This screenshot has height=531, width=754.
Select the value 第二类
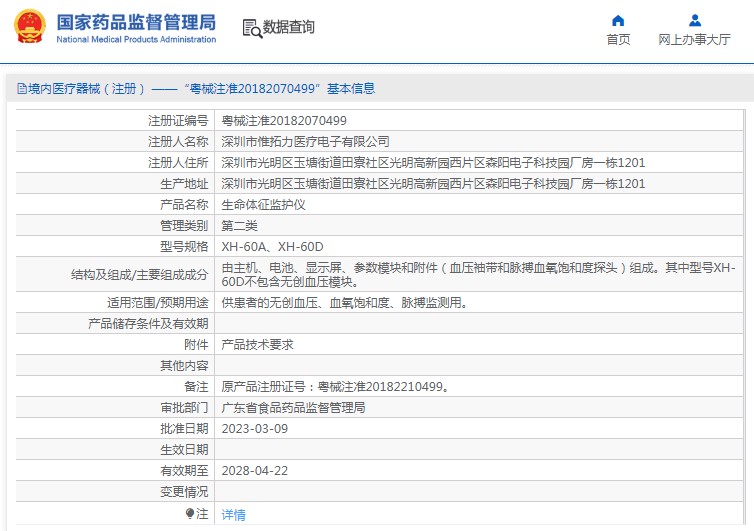click(239, 226)
